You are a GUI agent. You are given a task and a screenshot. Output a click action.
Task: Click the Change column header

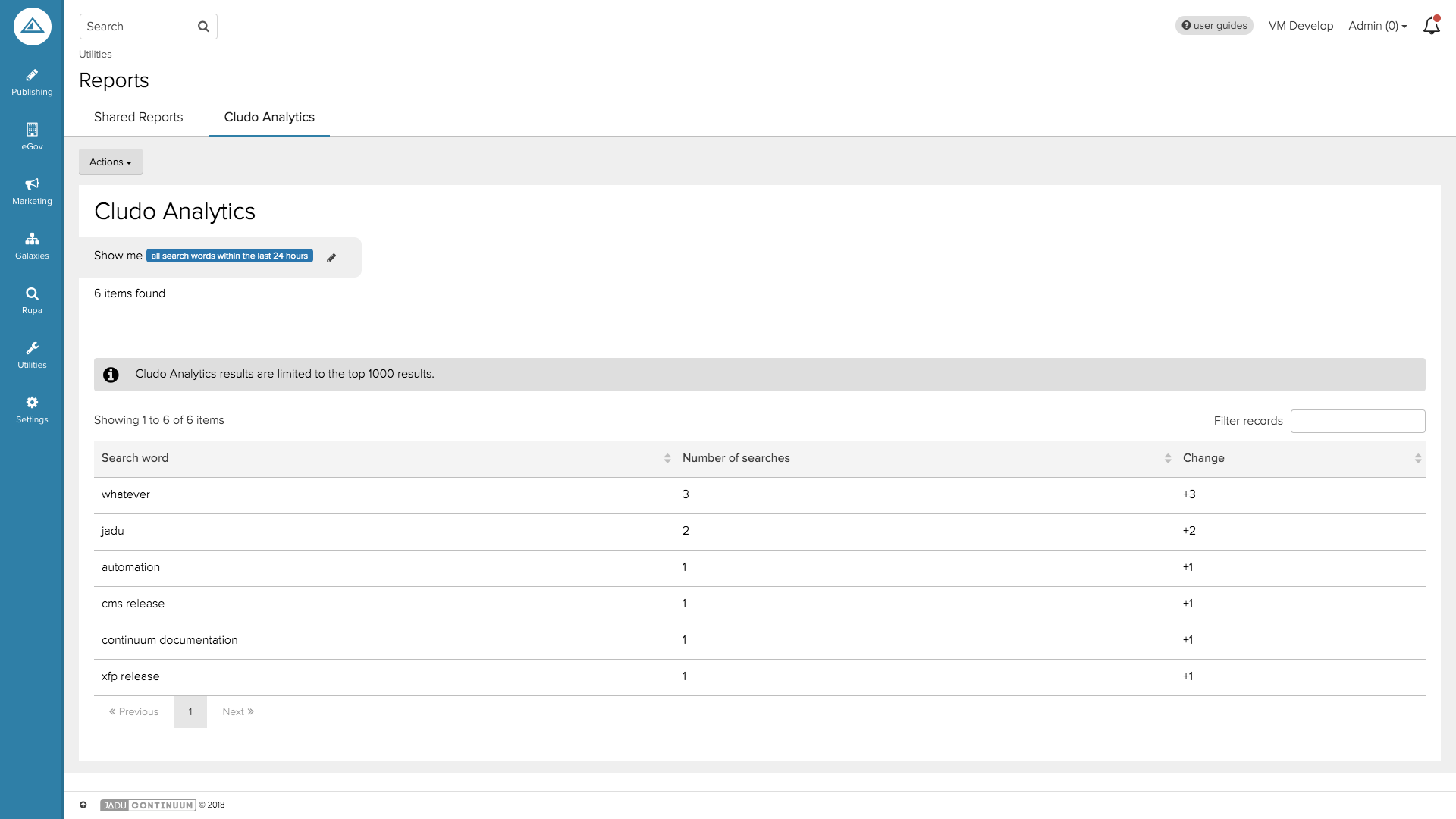click(x=1203, y=458)
